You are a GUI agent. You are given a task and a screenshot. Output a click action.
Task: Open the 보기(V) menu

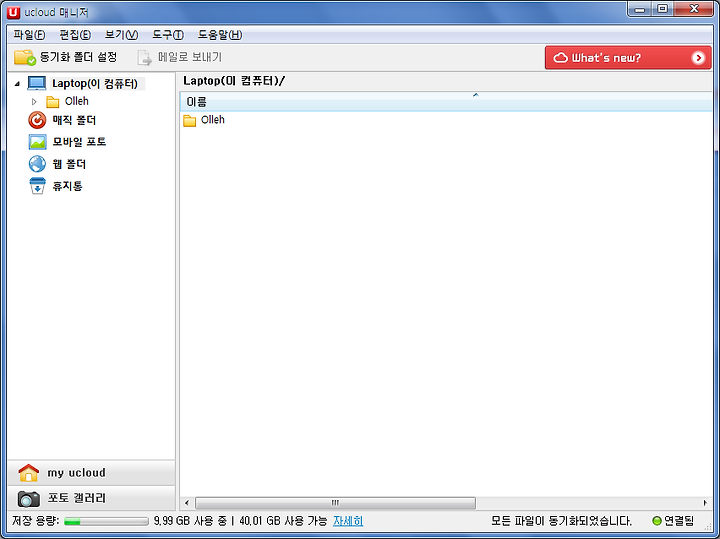point(121,35)
